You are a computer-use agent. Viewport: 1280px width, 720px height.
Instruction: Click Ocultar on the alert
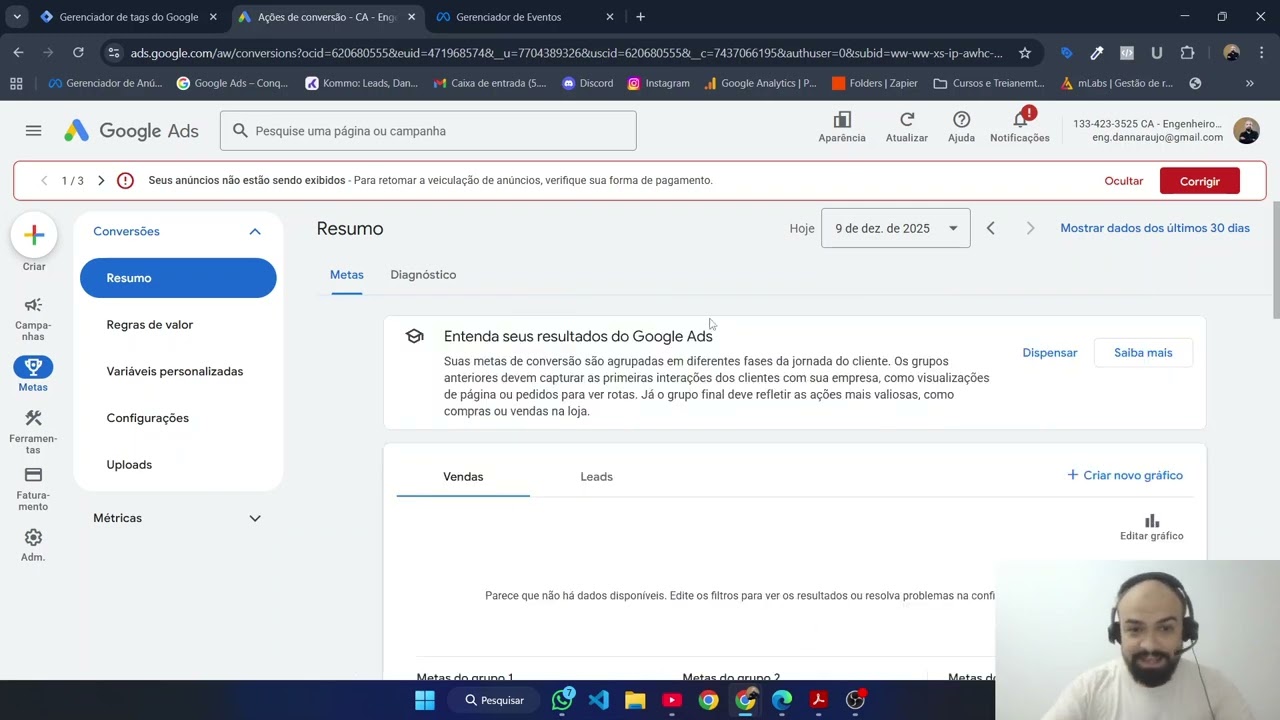(x=1123, y=181)
